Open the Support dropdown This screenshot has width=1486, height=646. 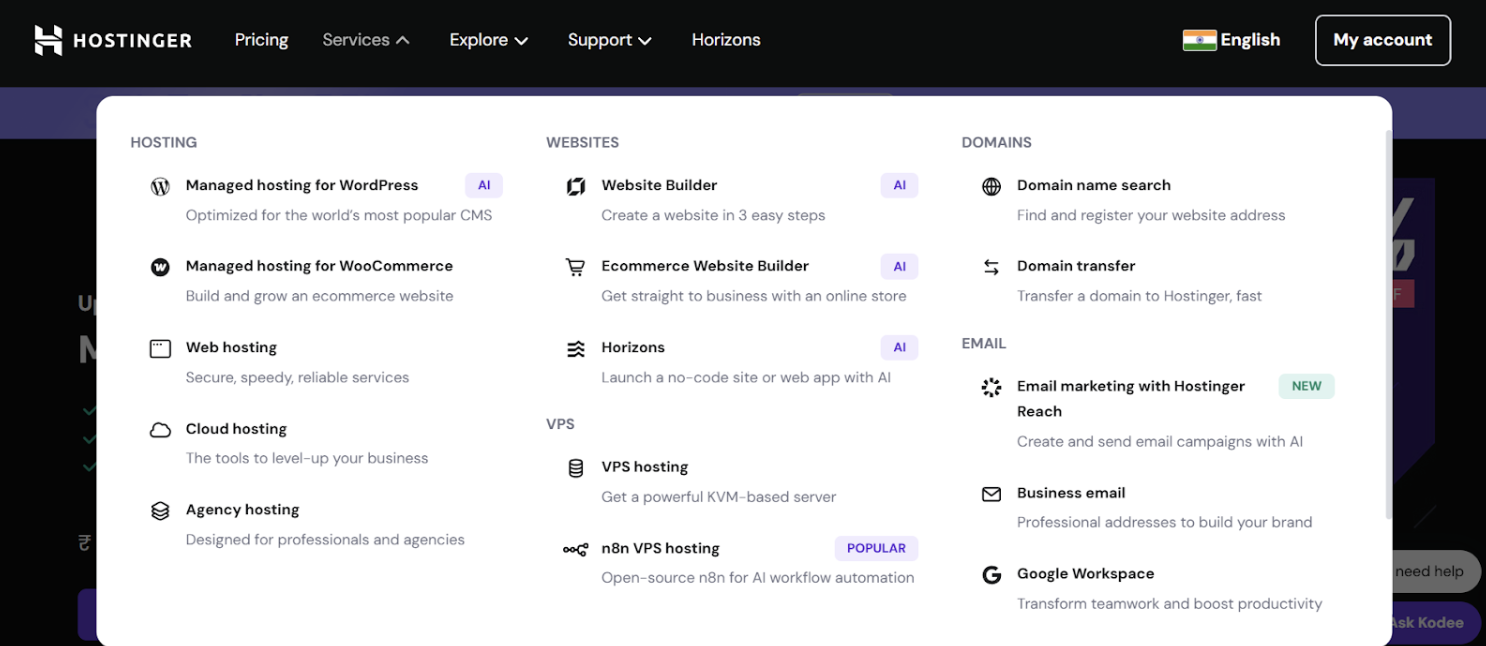[x=609, y=40]
